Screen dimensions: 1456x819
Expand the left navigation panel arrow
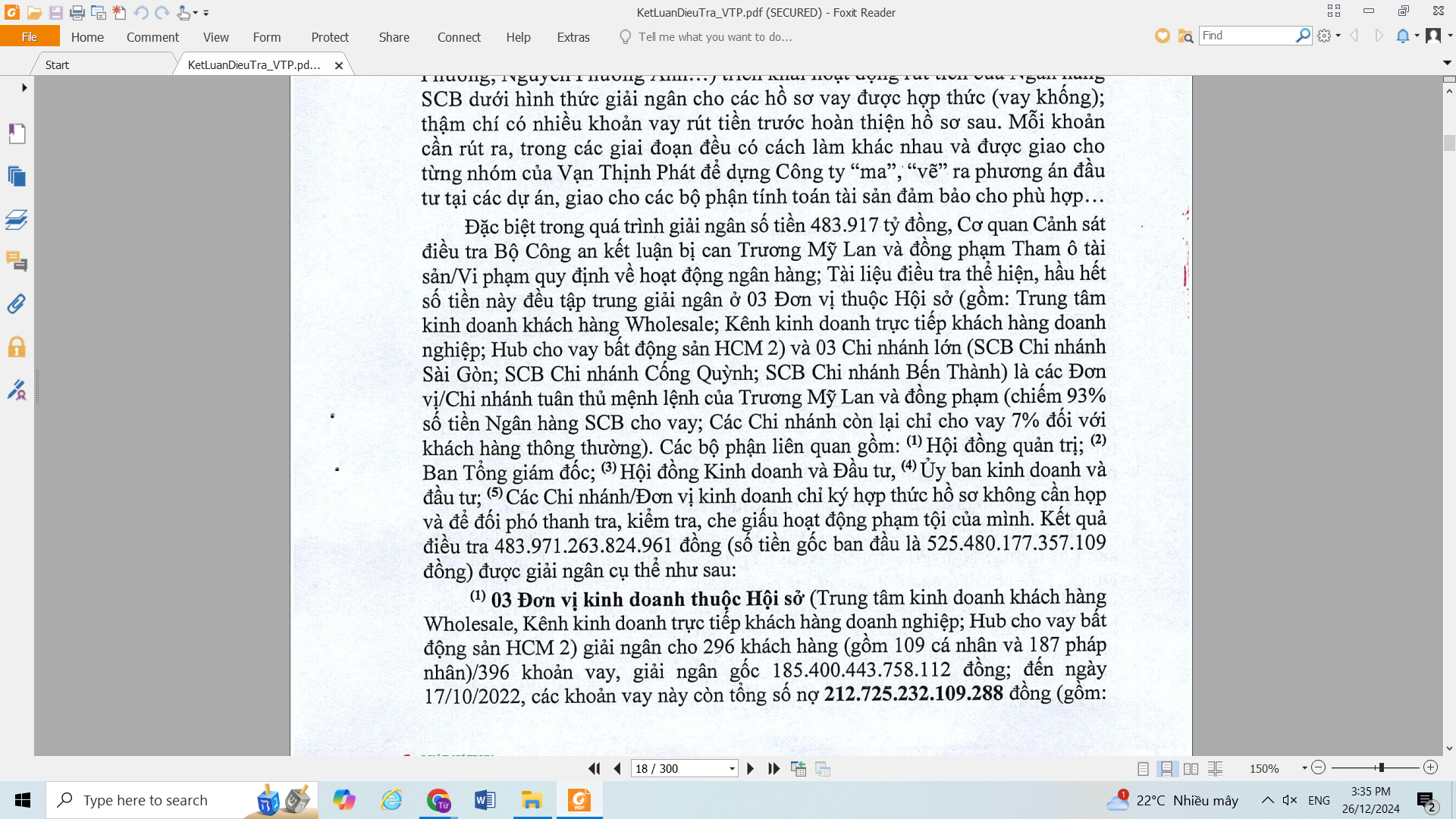tap(24, 87)
